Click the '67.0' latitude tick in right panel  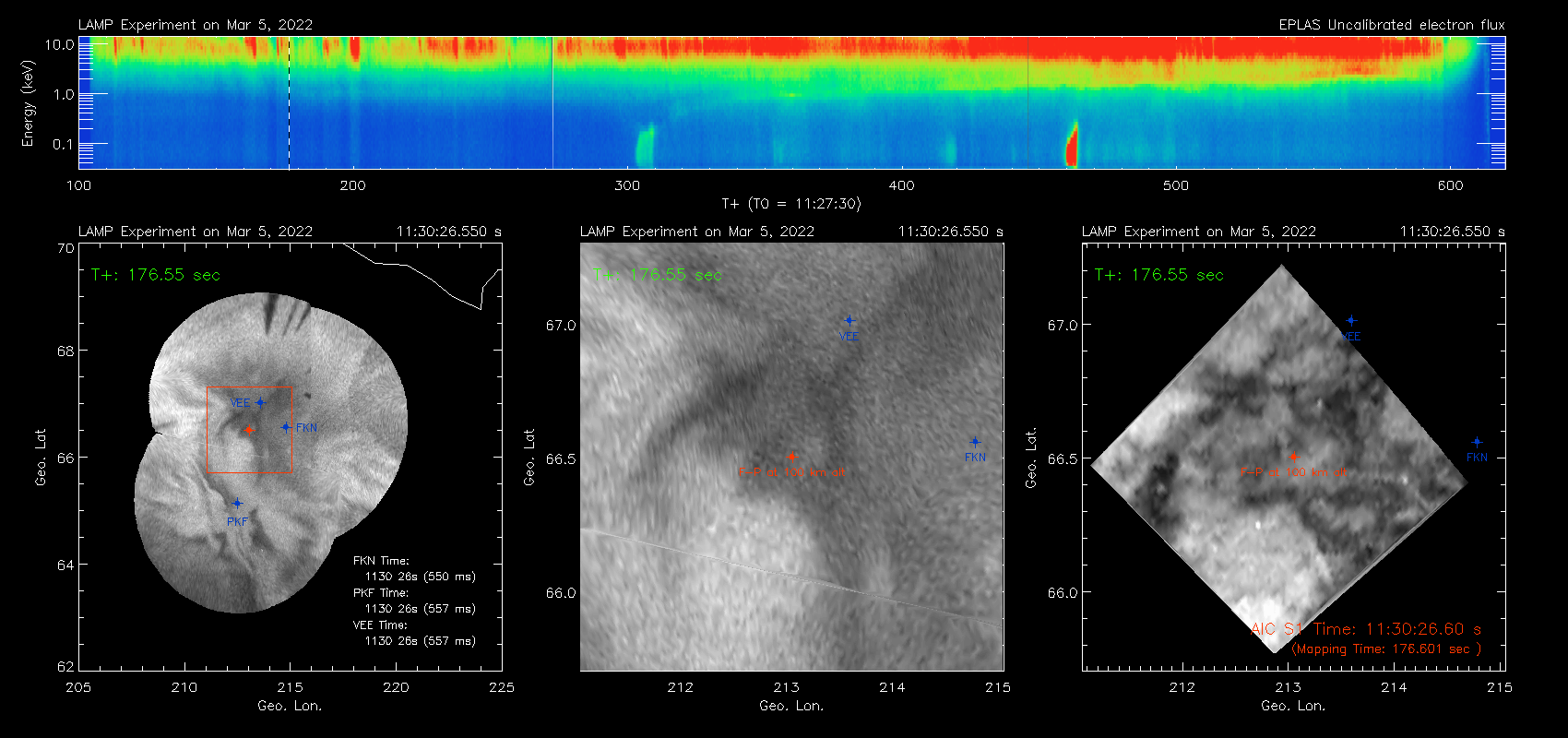point(1063,326)
